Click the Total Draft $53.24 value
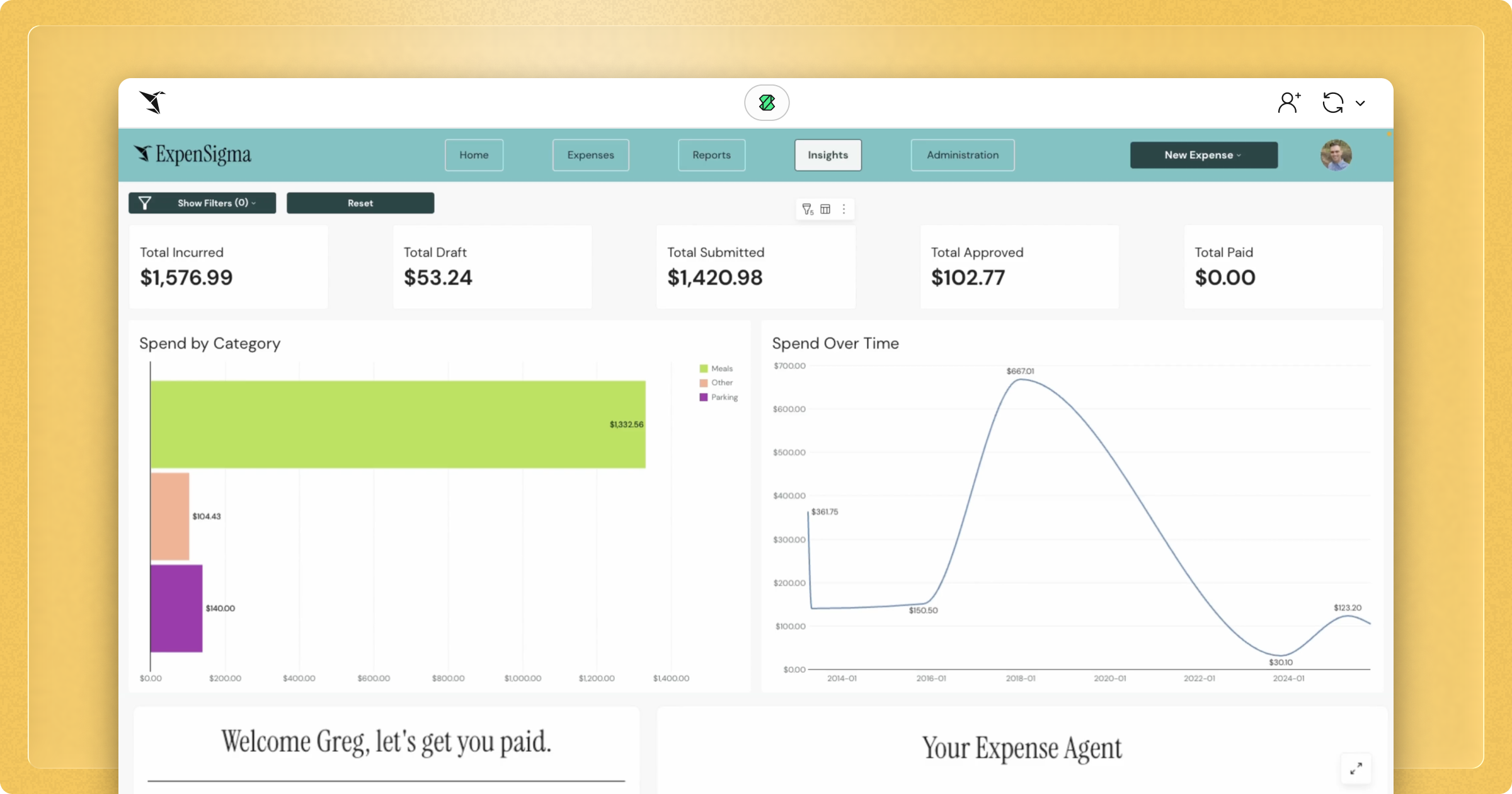1512x794 pixels. tap(438, 277)
